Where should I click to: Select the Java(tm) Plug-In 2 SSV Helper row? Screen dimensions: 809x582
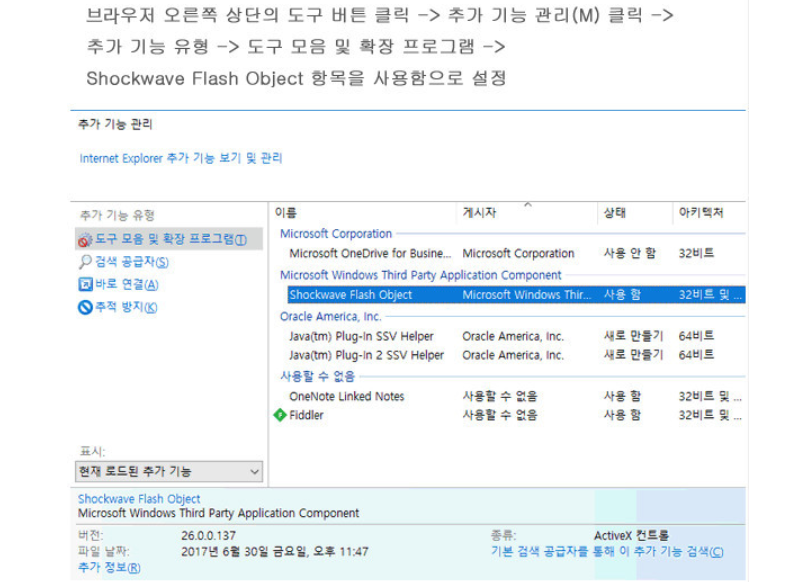click(x=516, y=355)
